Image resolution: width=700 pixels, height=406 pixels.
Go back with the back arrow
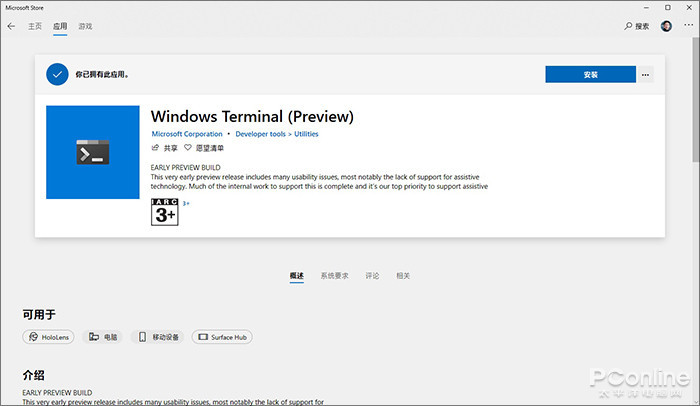[x=11, y=26]
